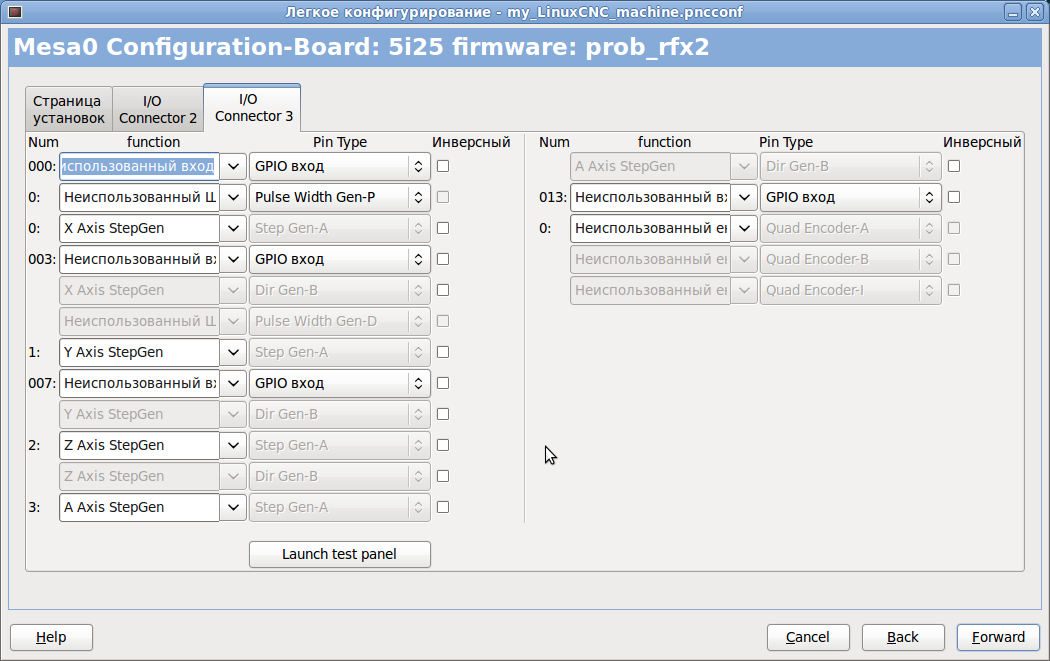Viewport: 1050px width, 661px height.
Task: Change pin type selector for row 013
Action: point(850,197)
